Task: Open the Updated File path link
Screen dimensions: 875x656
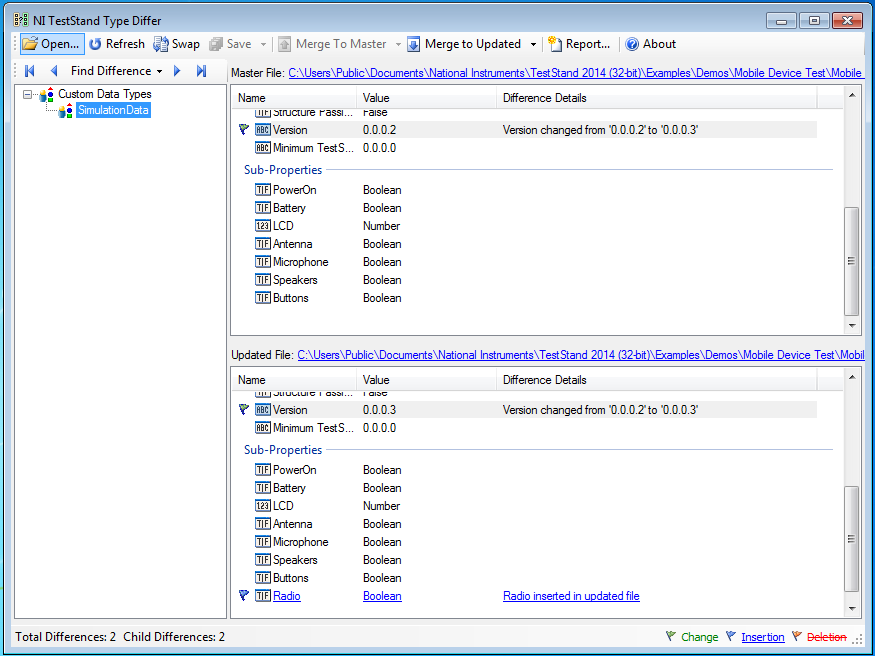Action: pyautogui.click(x=580, y=355)
